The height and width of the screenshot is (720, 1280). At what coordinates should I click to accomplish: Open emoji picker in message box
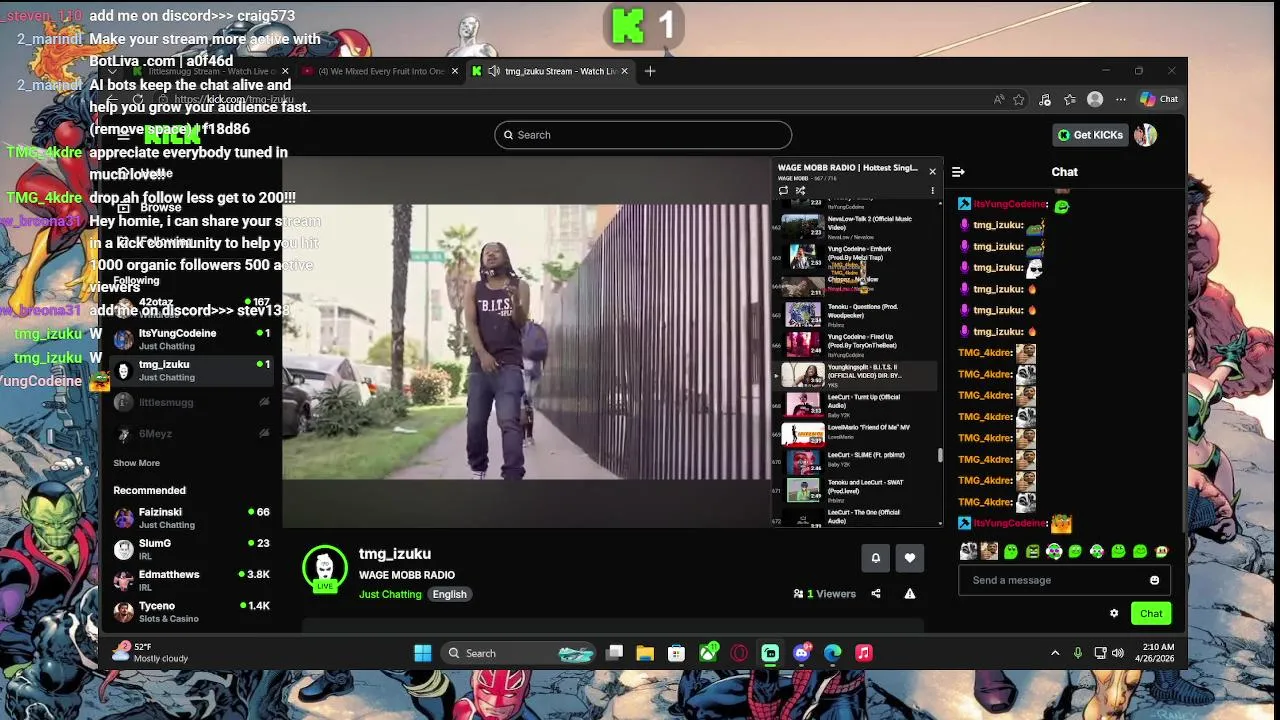pyautogui.click(x=1154, y=580)
